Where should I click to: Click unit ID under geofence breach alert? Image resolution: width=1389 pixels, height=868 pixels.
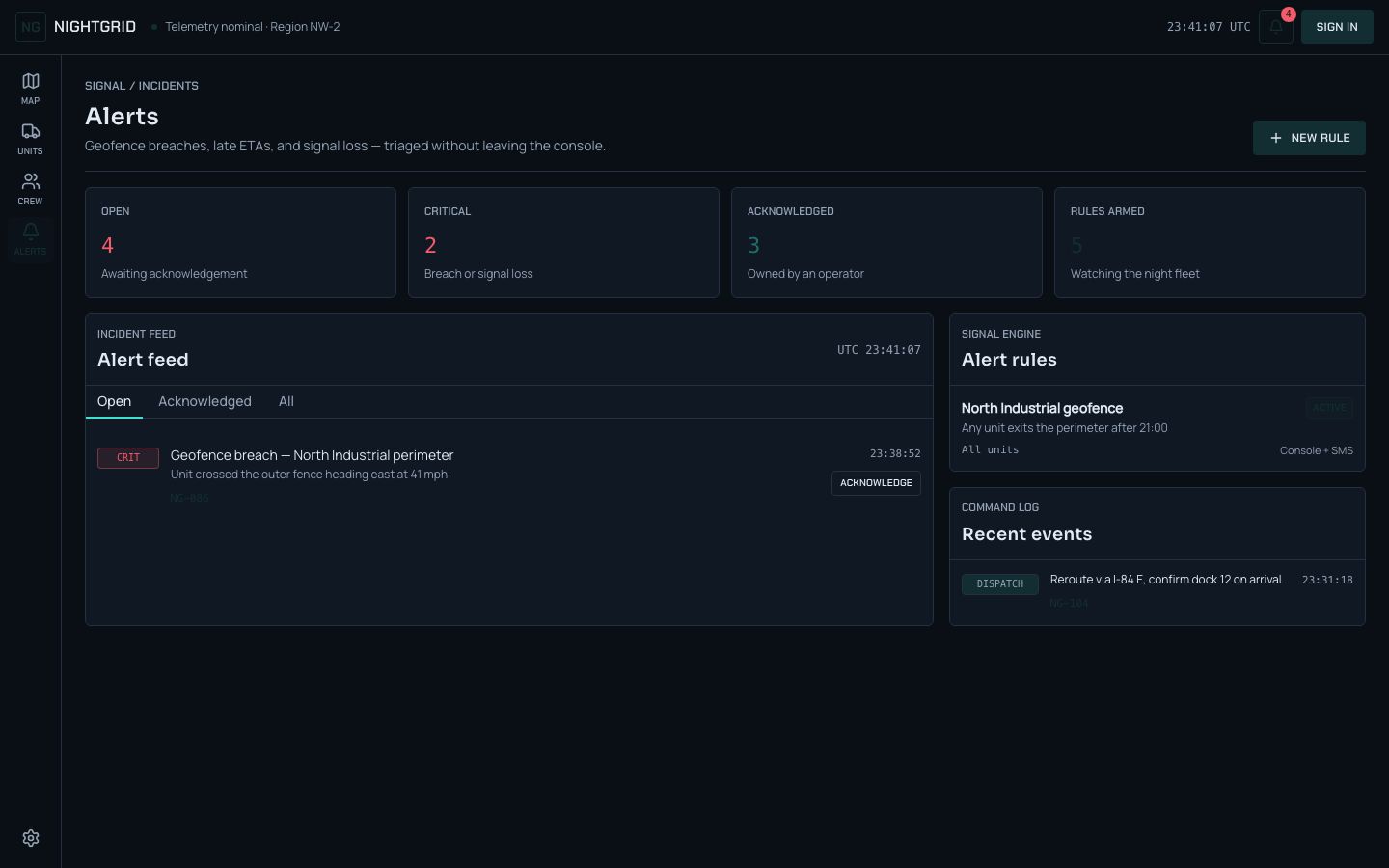189,498
